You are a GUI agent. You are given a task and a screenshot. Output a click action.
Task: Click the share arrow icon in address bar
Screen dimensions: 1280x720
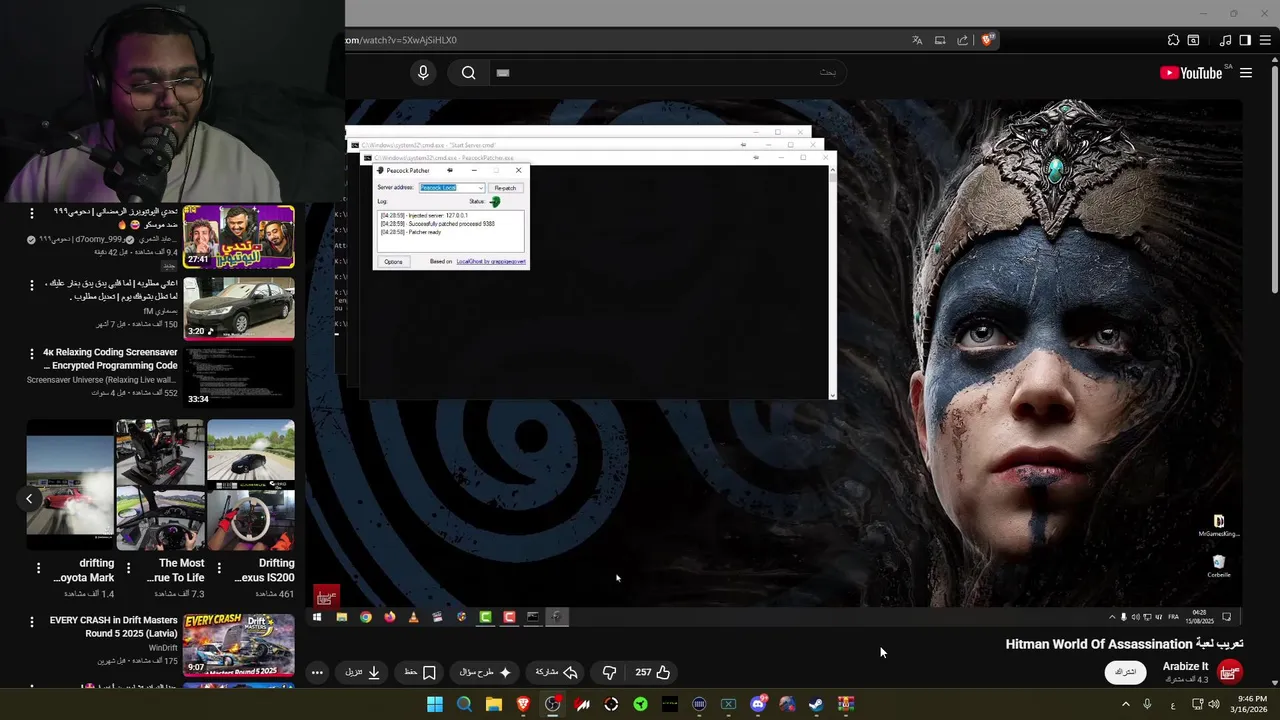[962, 40]
